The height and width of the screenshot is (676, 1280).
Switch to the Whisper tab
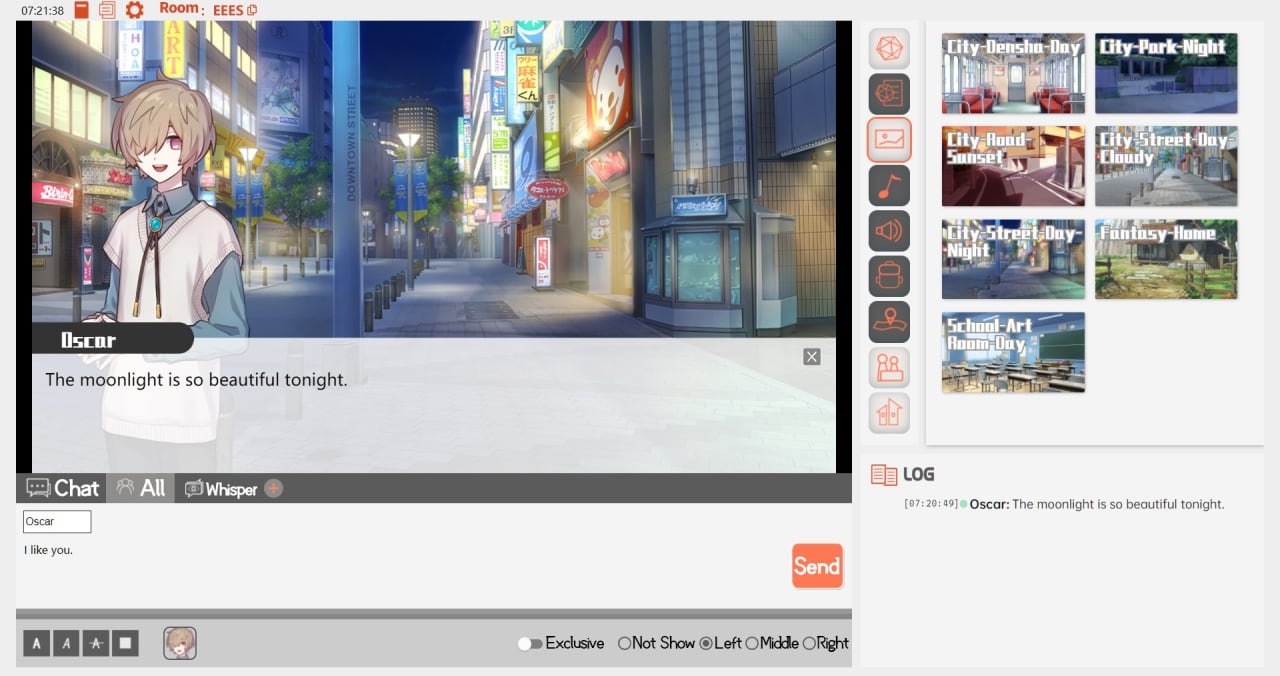(221, 488)
